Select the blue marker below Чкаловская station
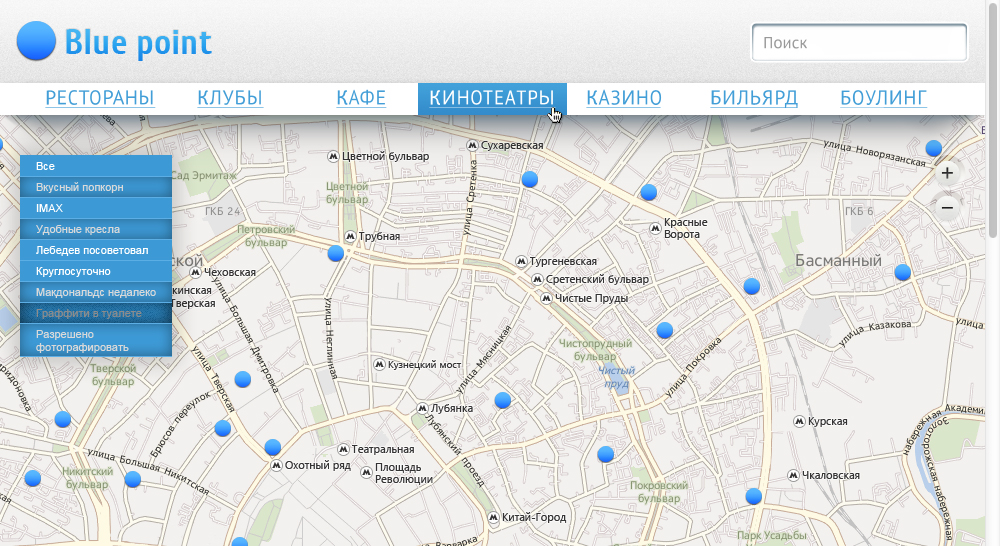Screen dimensions: 1000x546 click(753, 496)
